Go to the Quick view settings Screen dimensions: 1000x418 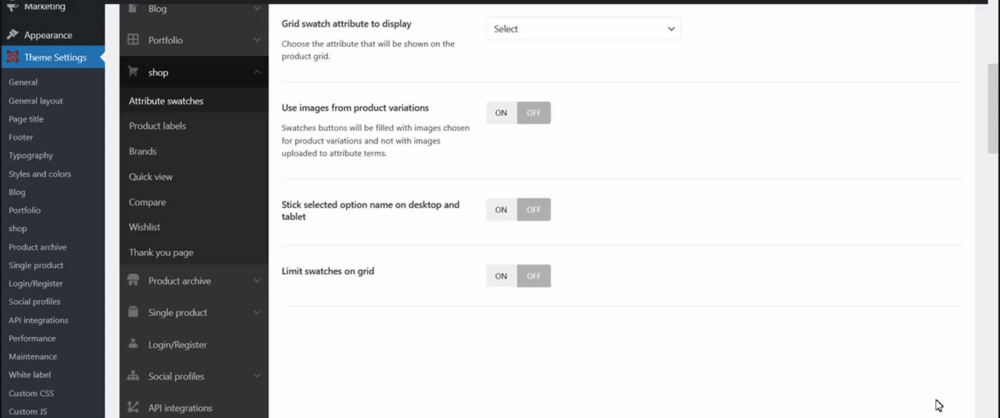coord(151,177)
